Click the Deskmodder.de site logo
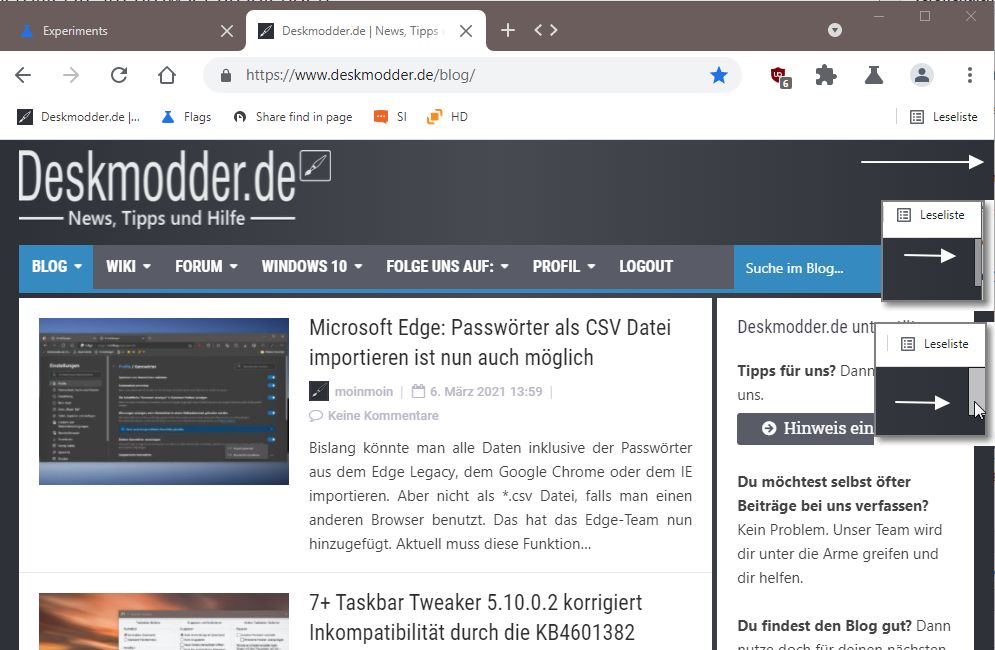This screenshot has width=995, height=650. pos(175,187)
